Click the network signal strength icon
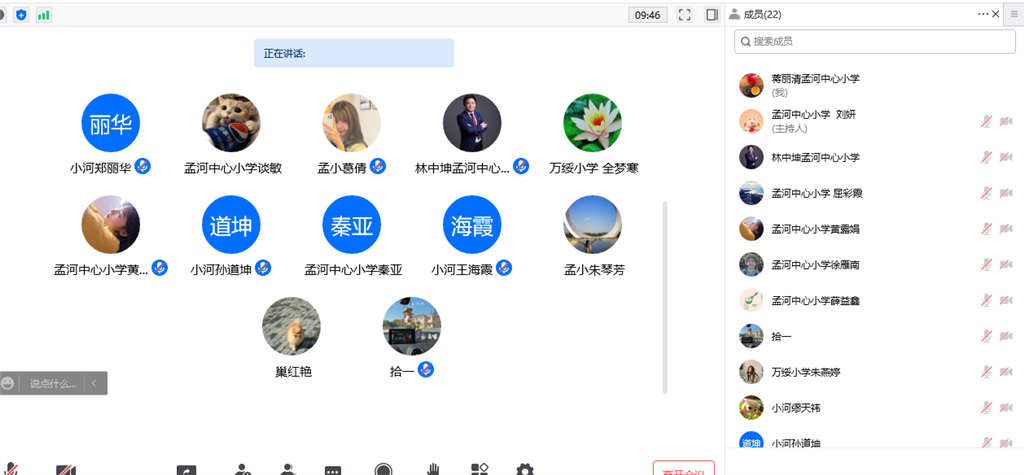The width and height of the screenshot is (1024, 475). coord(44,15)
